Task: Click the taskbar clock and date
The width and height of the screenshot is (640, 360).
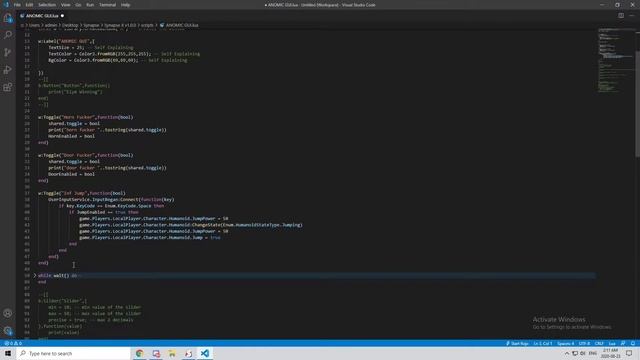Action: [x=610, y=353]
